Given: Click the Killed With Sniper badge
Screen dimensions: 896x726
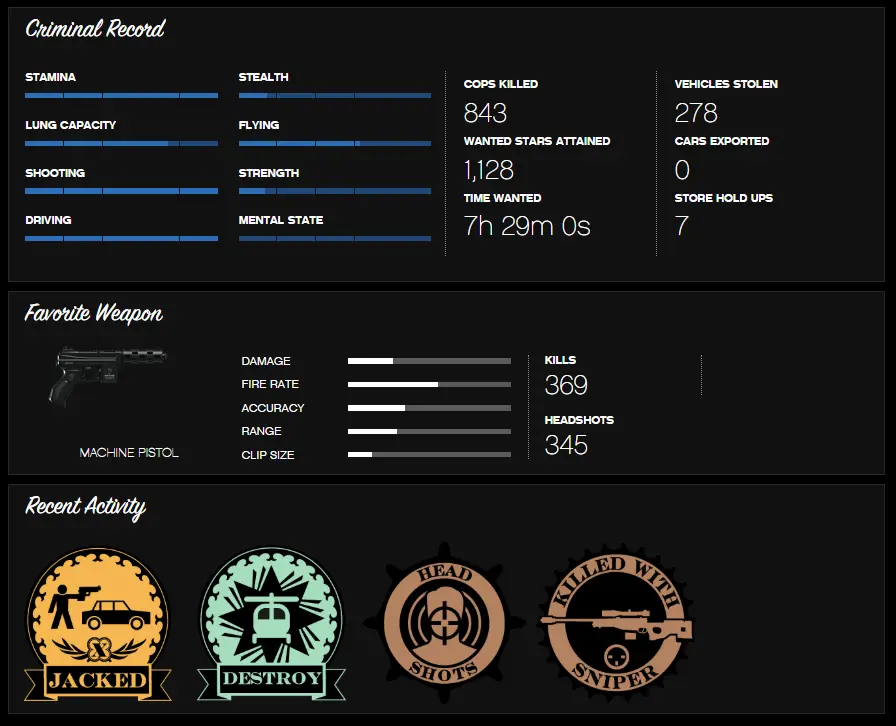Looking at the screenshot, I should coord(615,622).
